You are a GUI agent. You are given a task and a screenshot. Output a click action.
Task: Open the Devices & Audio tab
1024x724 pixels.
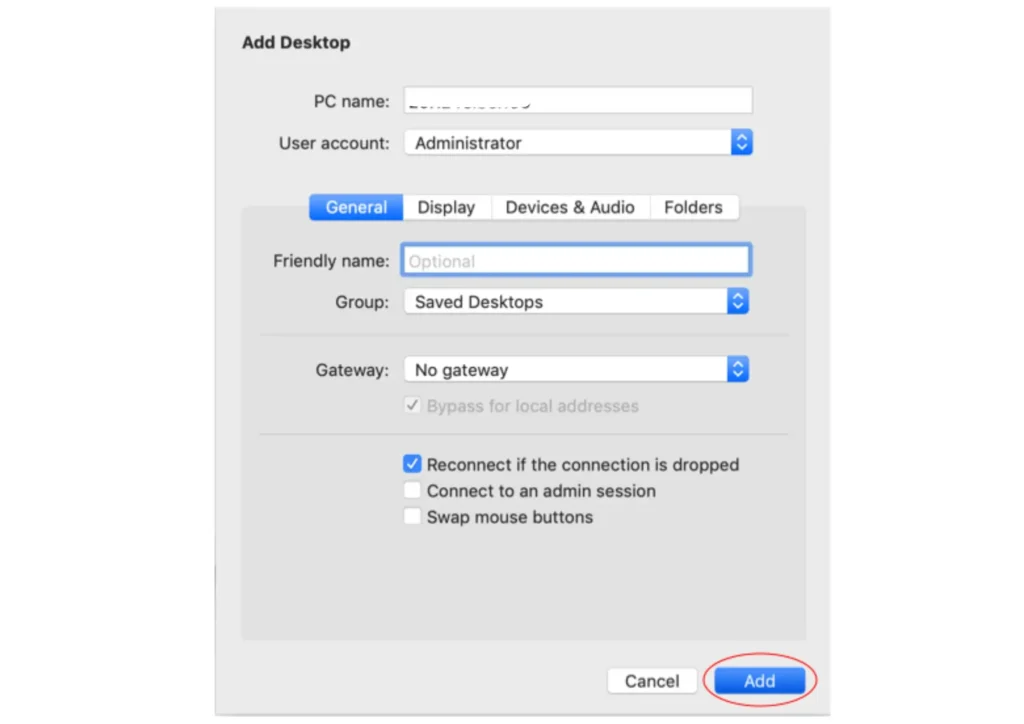tap(570, 207)
